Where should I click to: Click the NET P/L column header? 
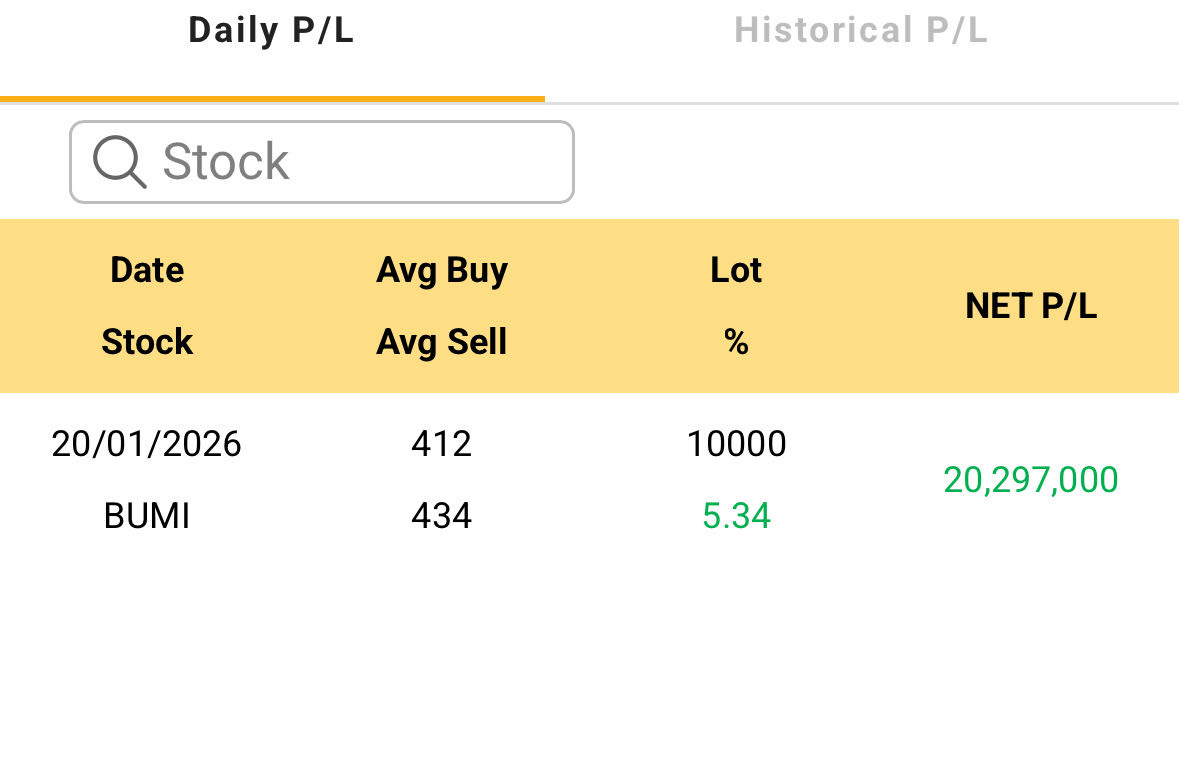click(1031, 306)
